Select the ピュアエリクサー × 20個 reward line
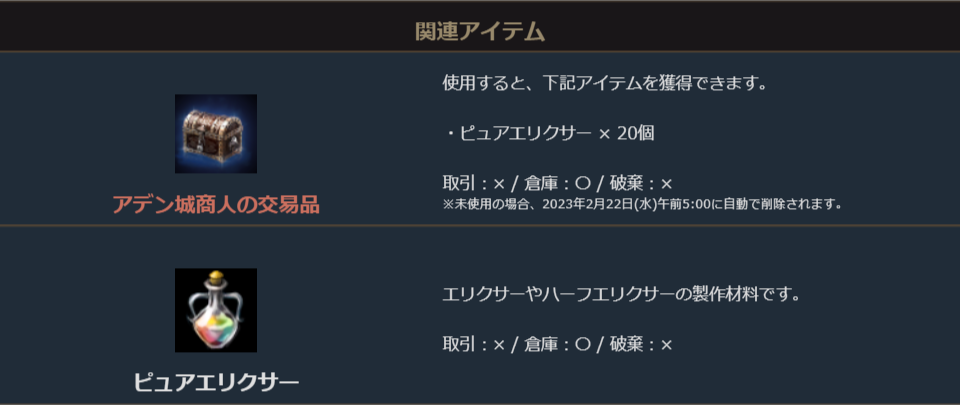 tap(548, 133)
